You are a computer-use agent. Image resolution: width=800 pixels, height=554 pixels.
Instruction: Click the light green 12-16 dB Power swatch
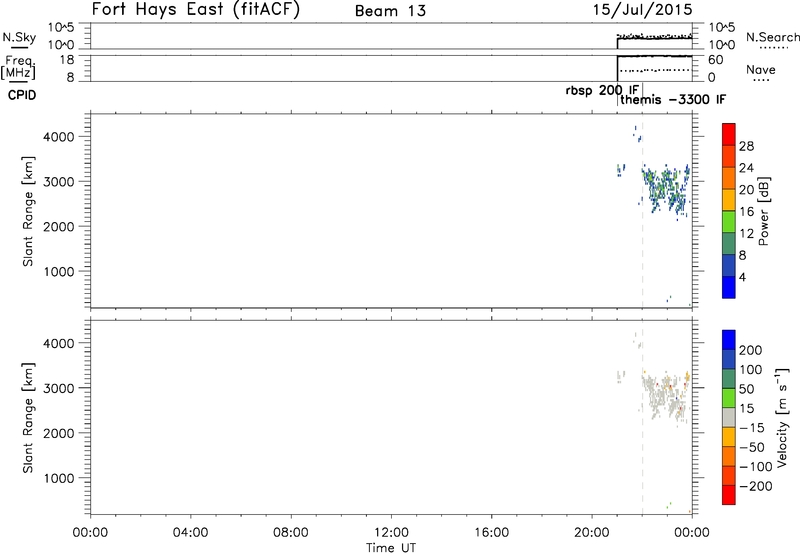729,222
